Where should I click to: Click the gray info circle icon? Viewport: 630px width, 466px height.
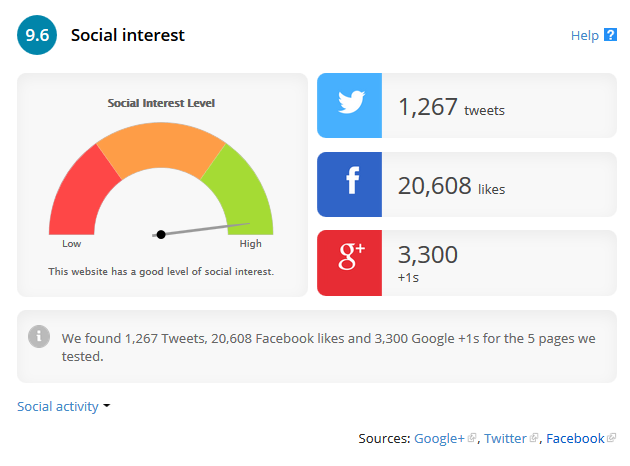[39, 336]
